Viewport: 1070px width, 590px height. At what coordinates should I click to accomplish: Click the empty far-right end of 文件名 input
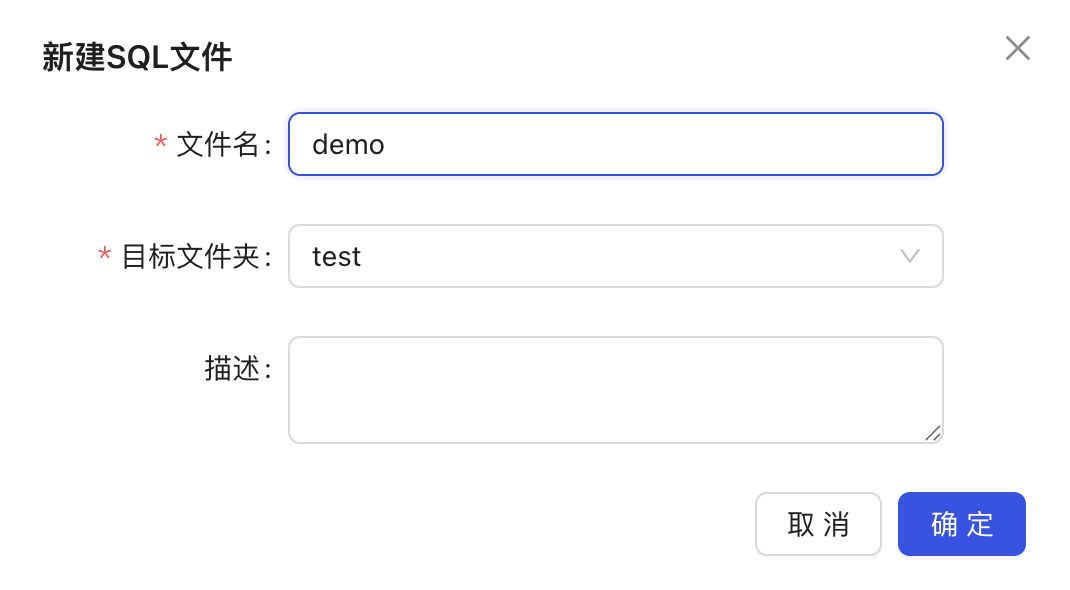887,144
